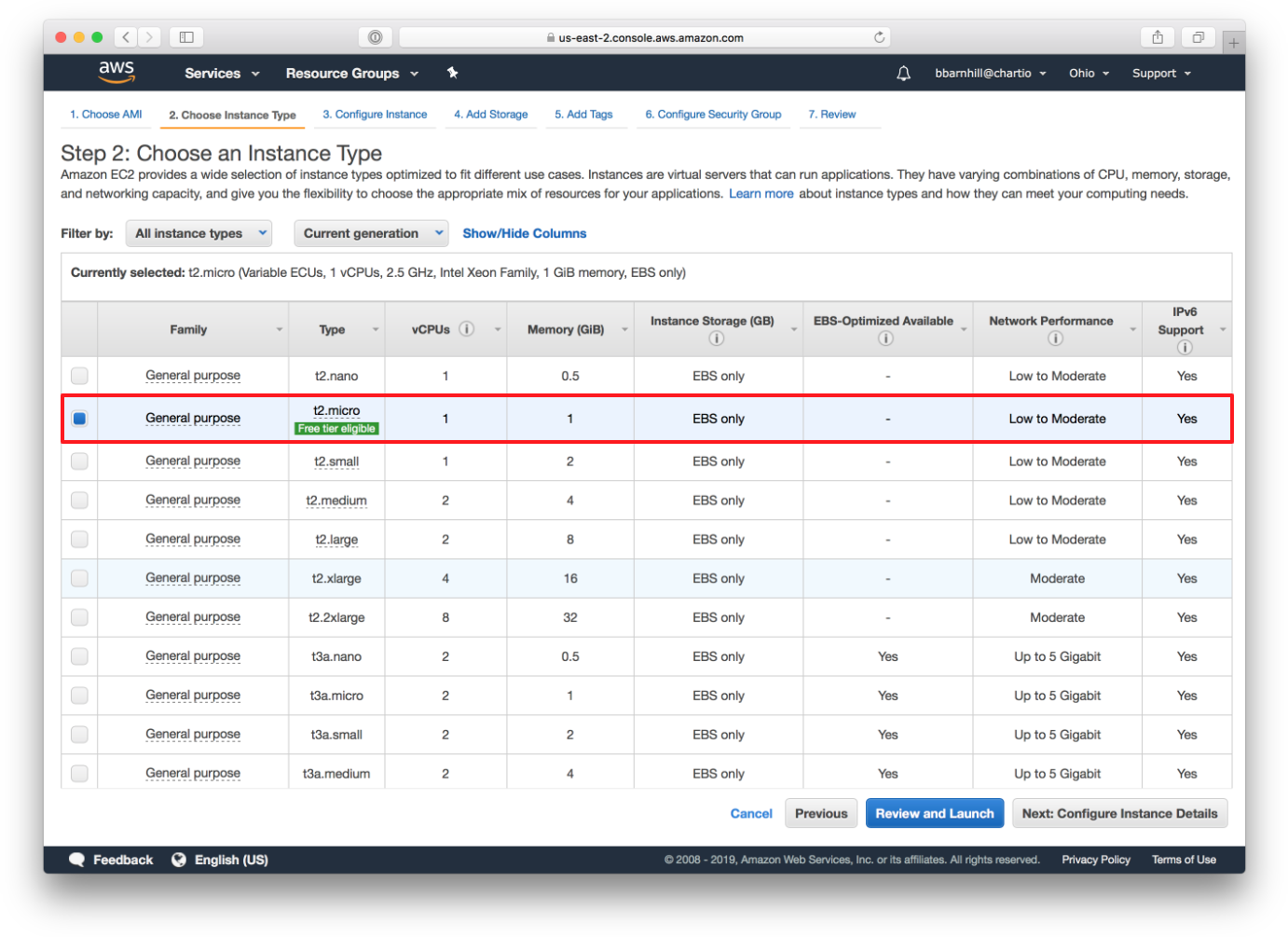1288x937 pixels.
Task: Check the t3a.small row checkbox
Action: click(x=79, y=735)
